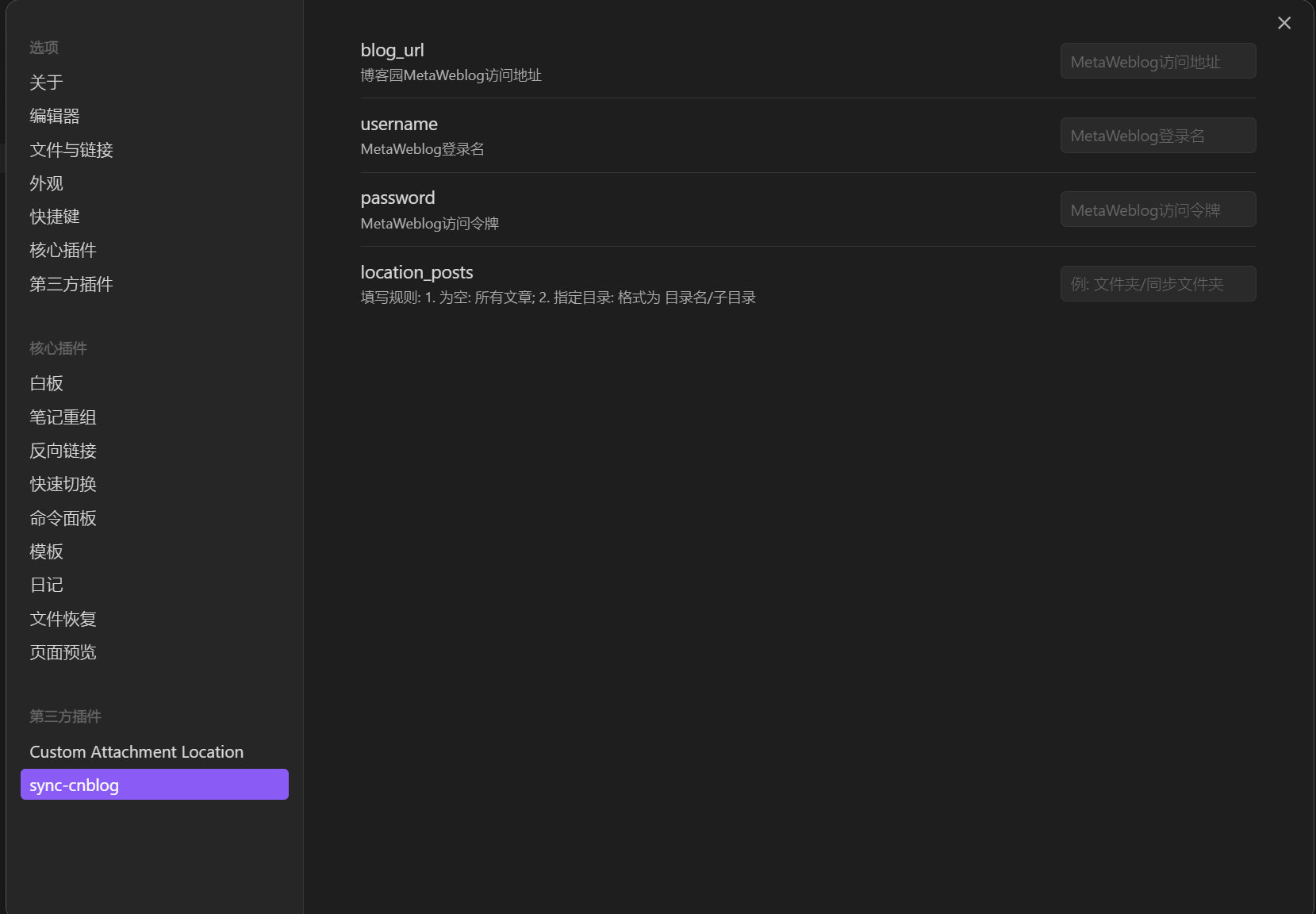Viewport: 1316px width, 914px height.
Task: 选择「日记」插件设置
Action: pos(45,585)
